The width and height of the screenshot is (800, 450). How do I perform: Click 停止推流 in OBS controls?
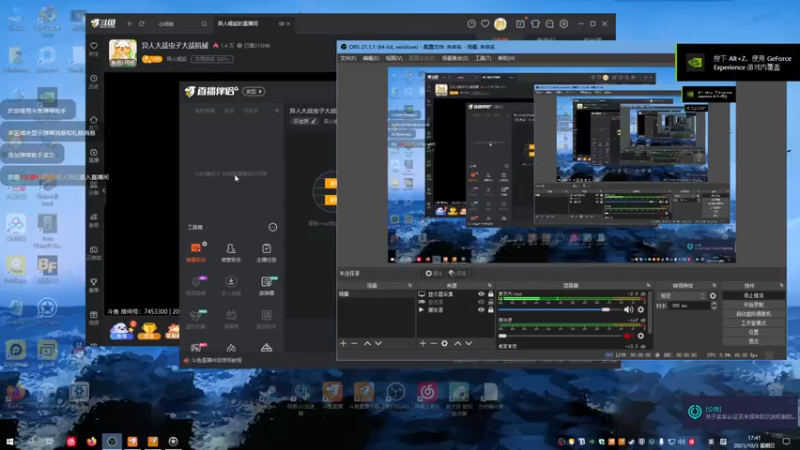pos(754,295)
